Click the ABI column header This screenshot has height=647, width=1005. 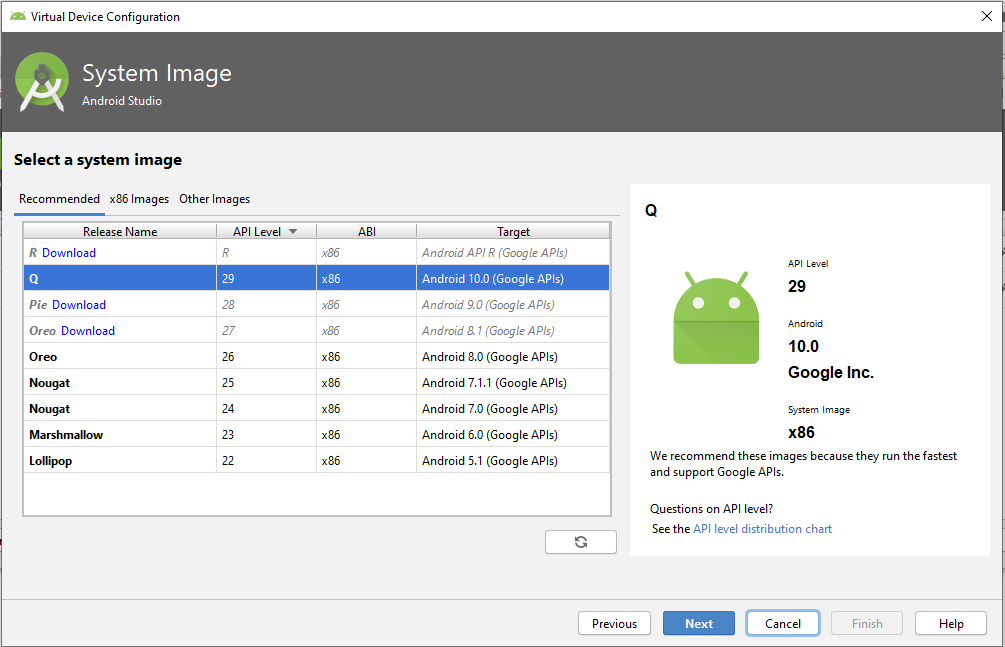coord(367,231)
